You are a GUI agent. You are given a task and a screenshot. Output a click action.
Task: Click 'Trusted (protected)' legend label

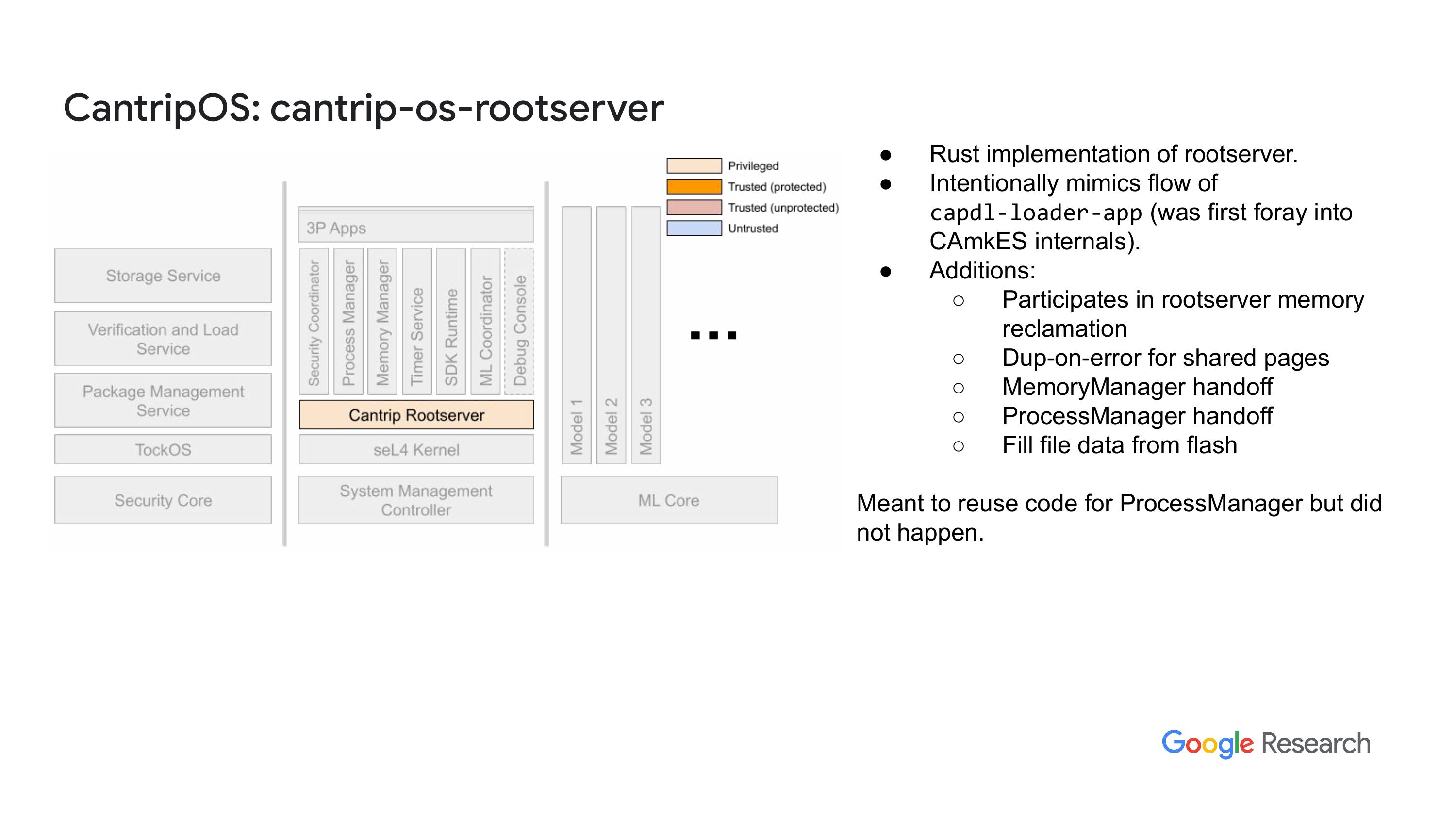[x=777, y=187]
